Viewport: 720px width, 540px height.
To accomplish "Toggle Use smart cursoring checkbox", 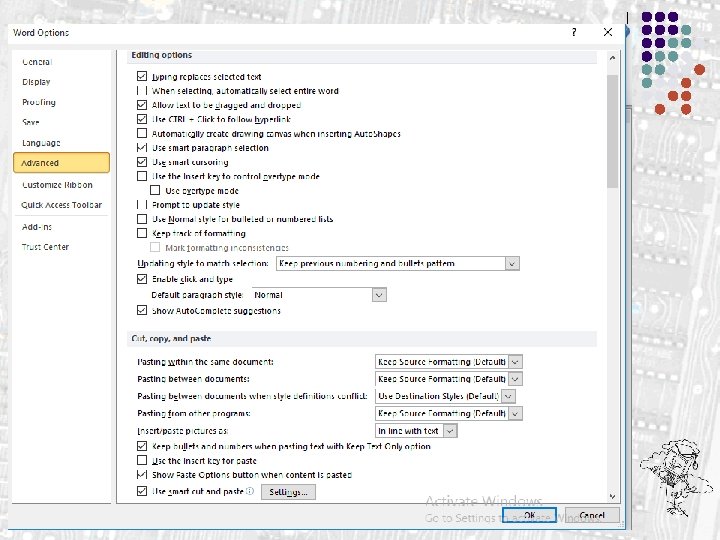I will (142, 162).
